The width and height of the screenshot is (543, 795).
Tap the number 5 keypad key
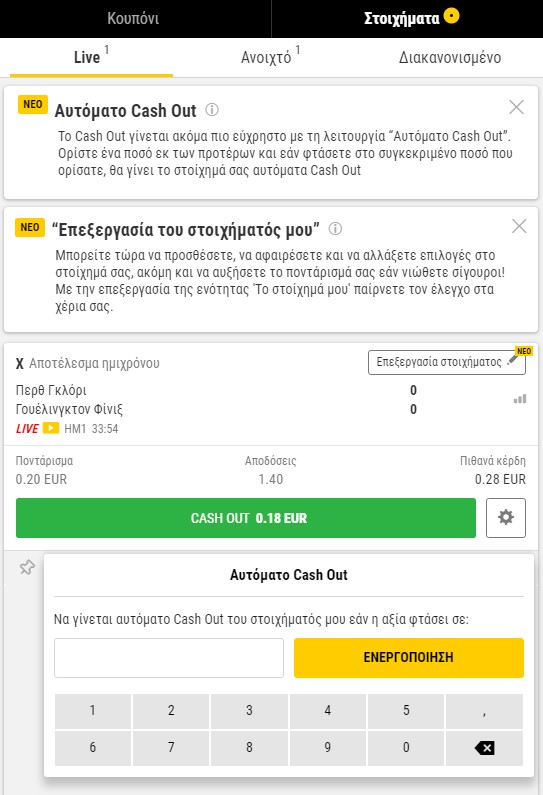click(x=406, y=710)
